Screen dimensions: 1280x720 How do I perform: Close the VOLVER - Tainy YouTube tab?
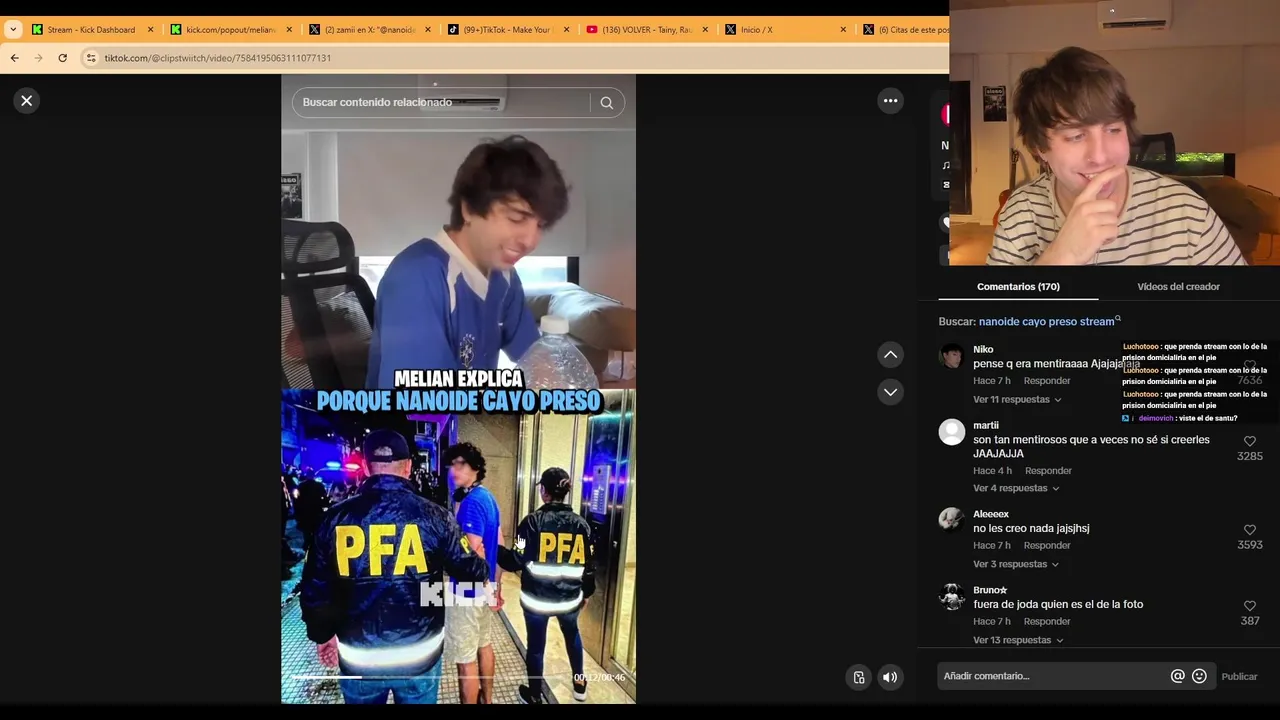coord(705,30)
